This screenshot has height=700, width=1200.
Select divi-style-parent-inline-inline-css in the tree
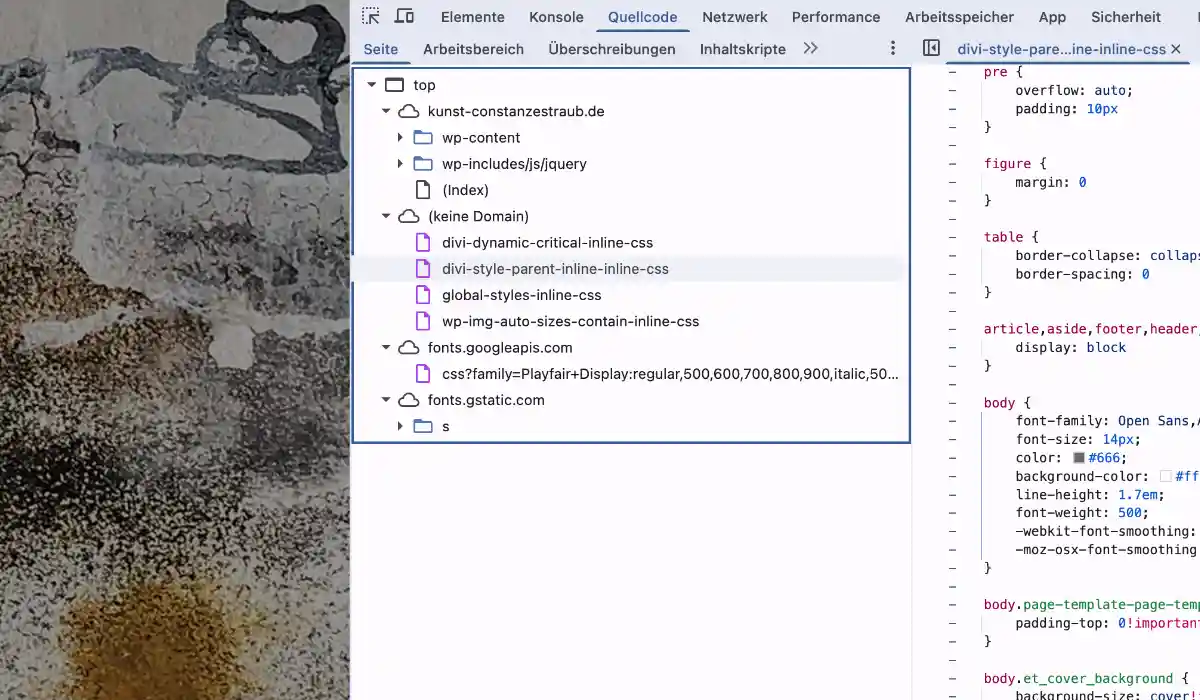point(555,269)
